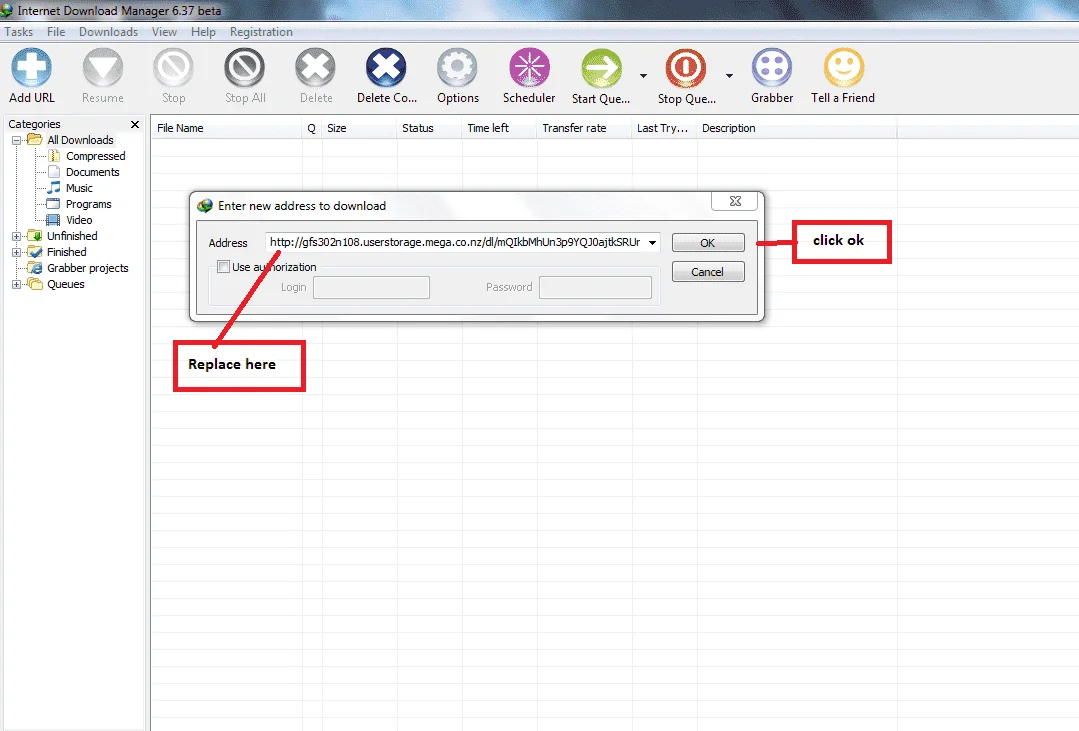This screenshot has width=1079, height=731.
Task: Open the Grabber tool icon
Action: click(772, 67)
